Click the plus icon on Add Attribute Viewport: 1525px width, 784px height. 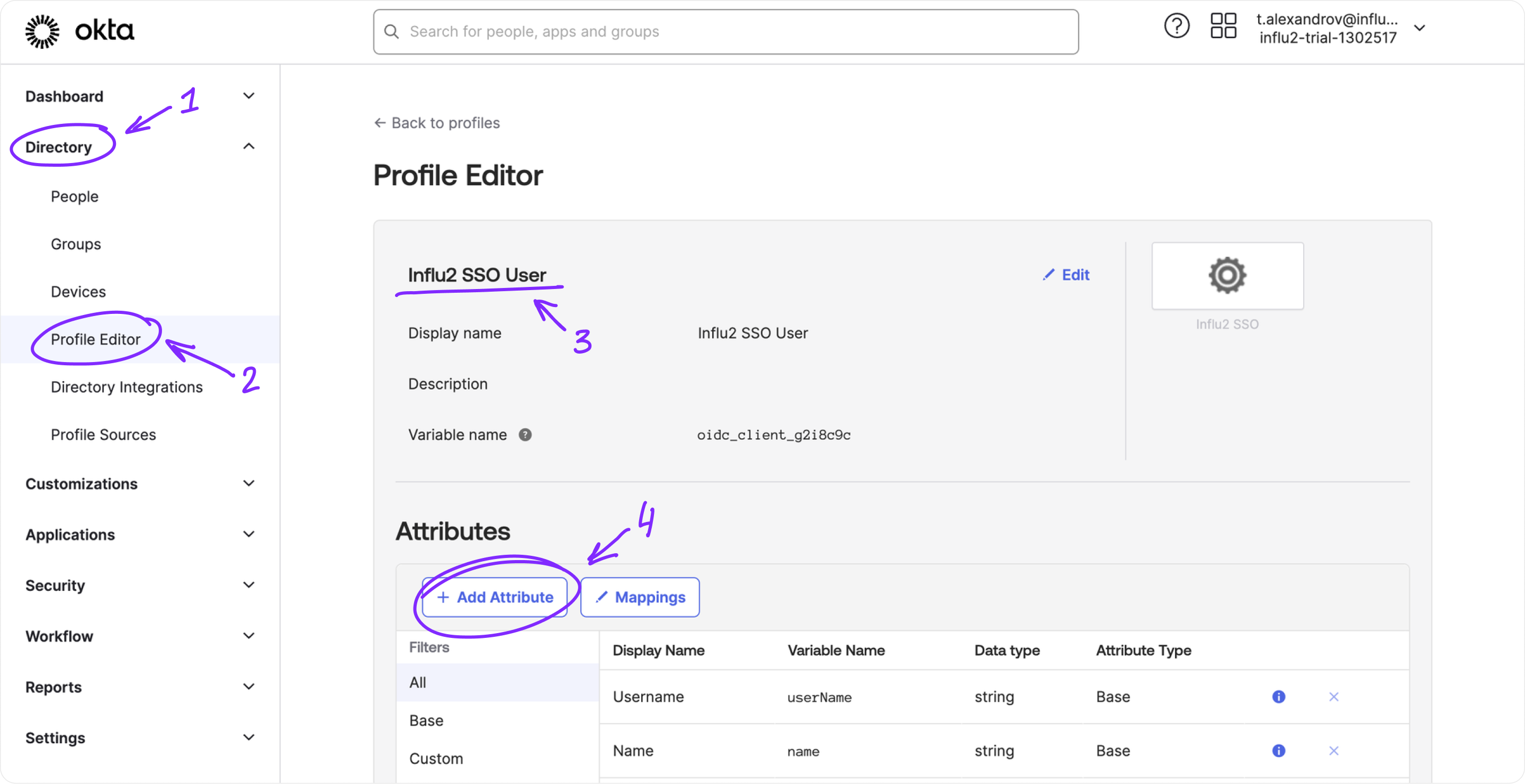coord(443,598)
